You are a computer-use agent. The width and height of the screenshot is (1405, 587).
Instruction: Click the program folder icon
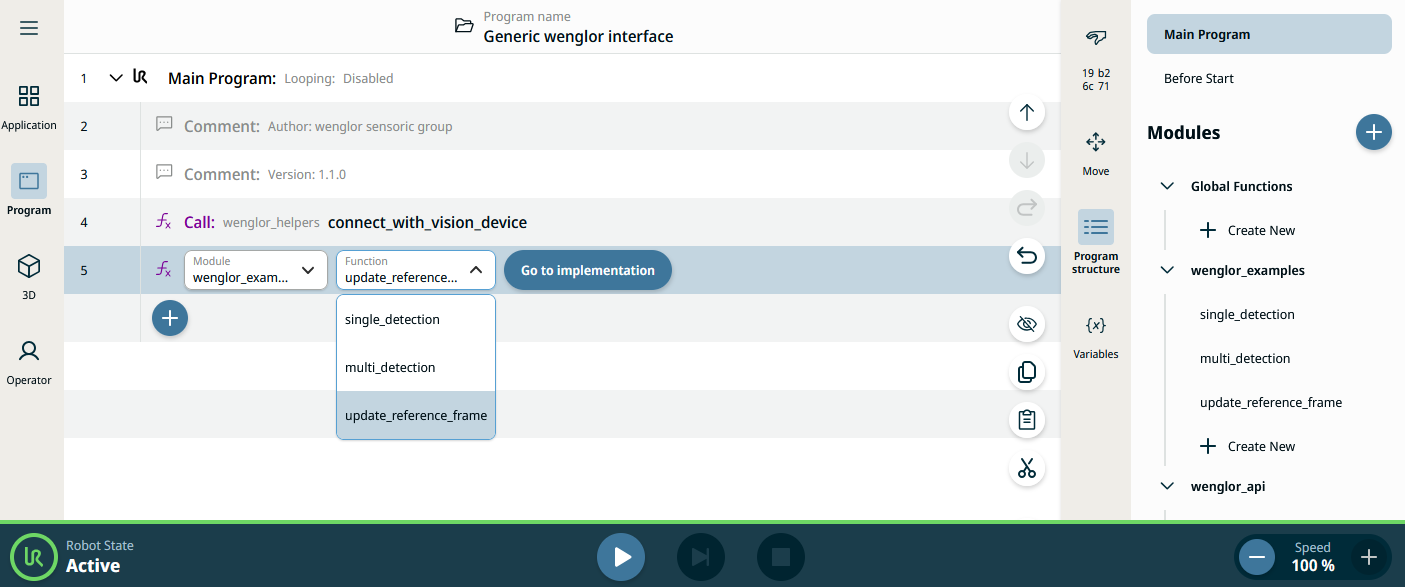pos(464,26)
